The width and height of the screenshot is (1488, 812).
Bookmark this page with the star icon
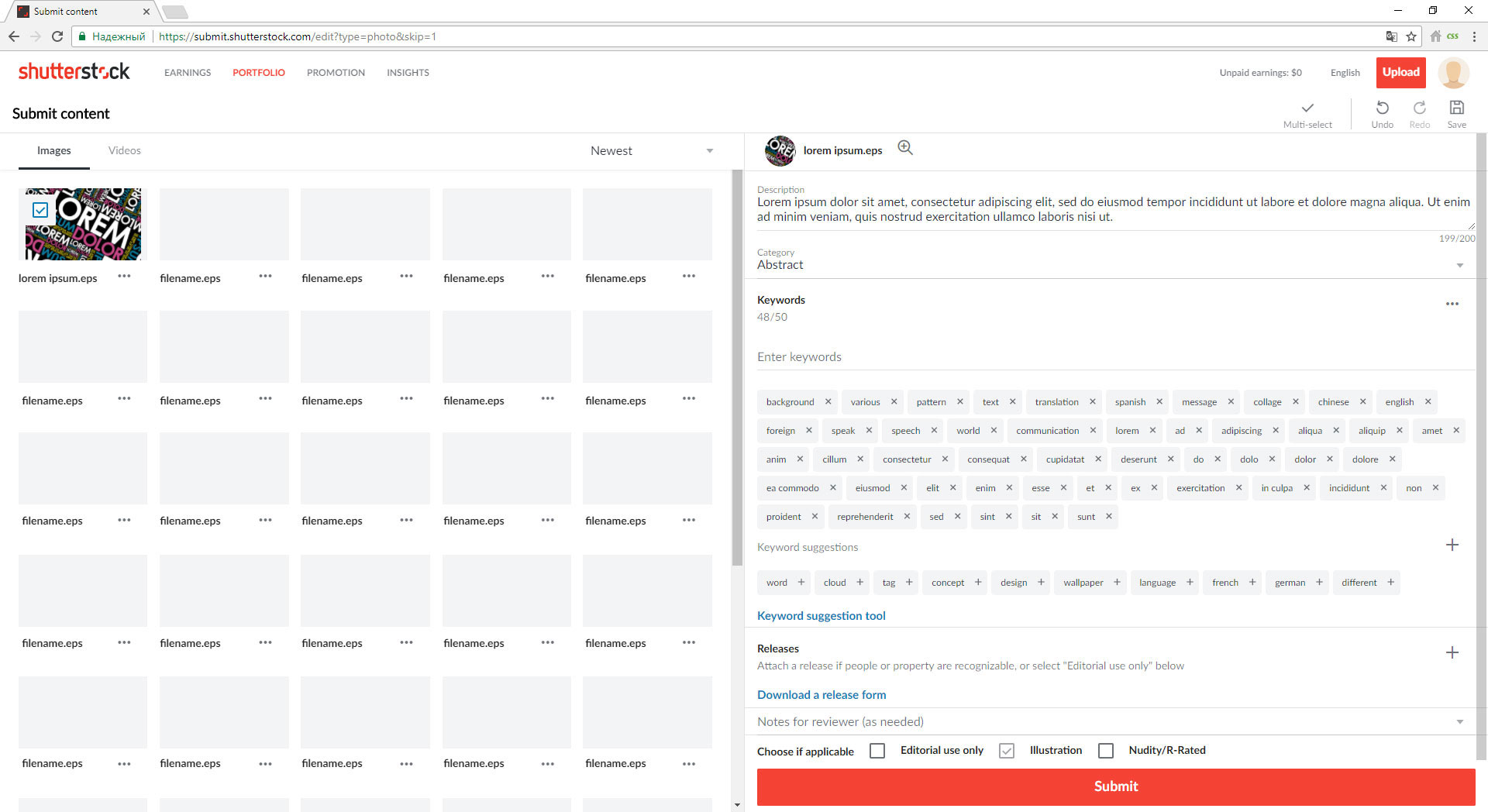[x=1411, y=36]
